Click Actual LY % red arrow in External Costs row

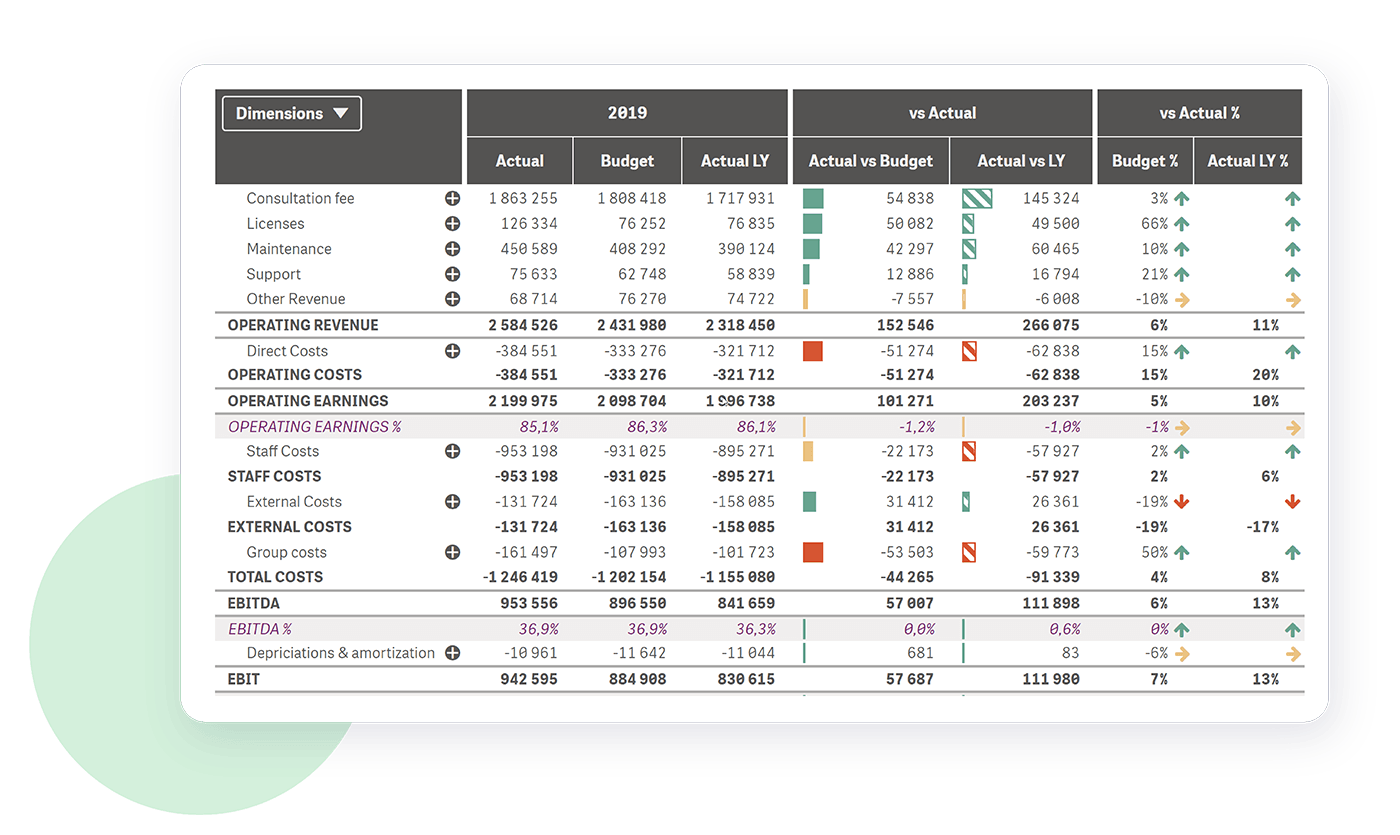click(x=1293, y=502)
